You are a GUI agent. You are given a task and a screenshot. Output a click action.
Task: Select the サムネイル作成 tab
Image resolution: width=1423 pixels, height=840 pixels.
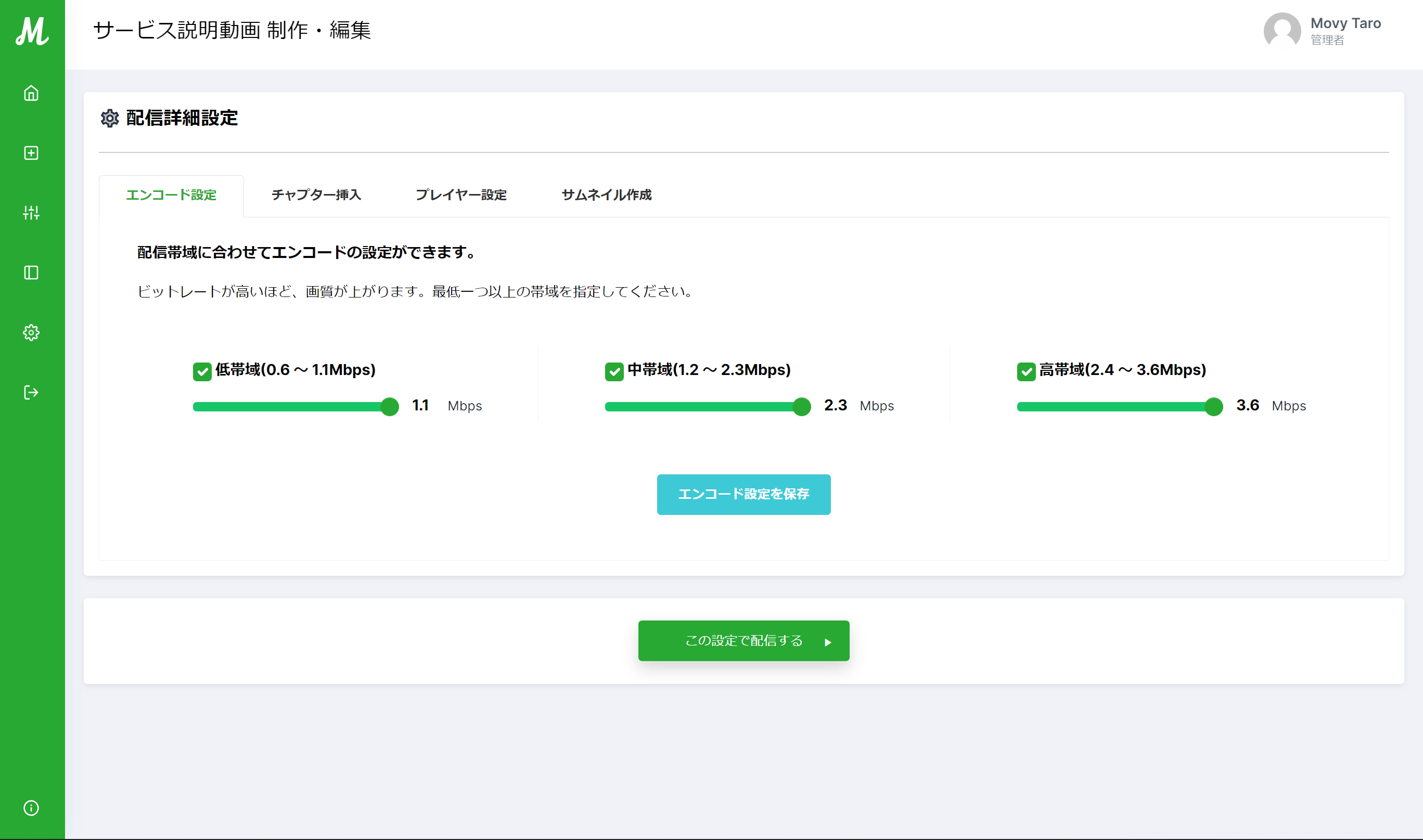tap(607, 195)
